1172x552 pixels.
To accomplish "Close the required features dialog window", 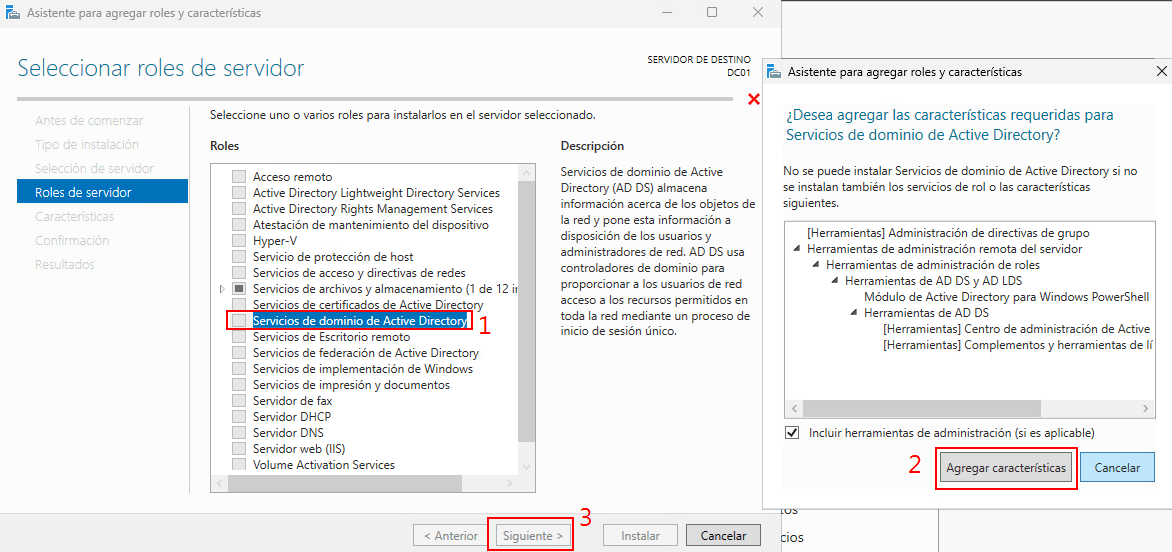I will [x=1160, y=72].
